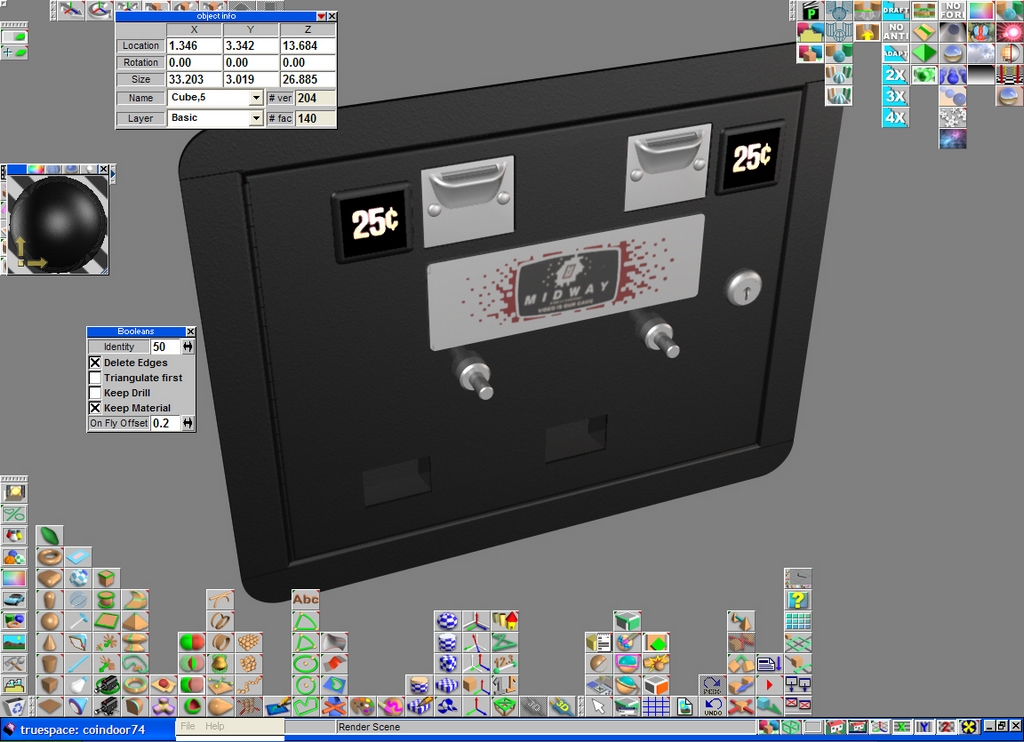
Task: Click the Undo icon
Action: [712, 708]
